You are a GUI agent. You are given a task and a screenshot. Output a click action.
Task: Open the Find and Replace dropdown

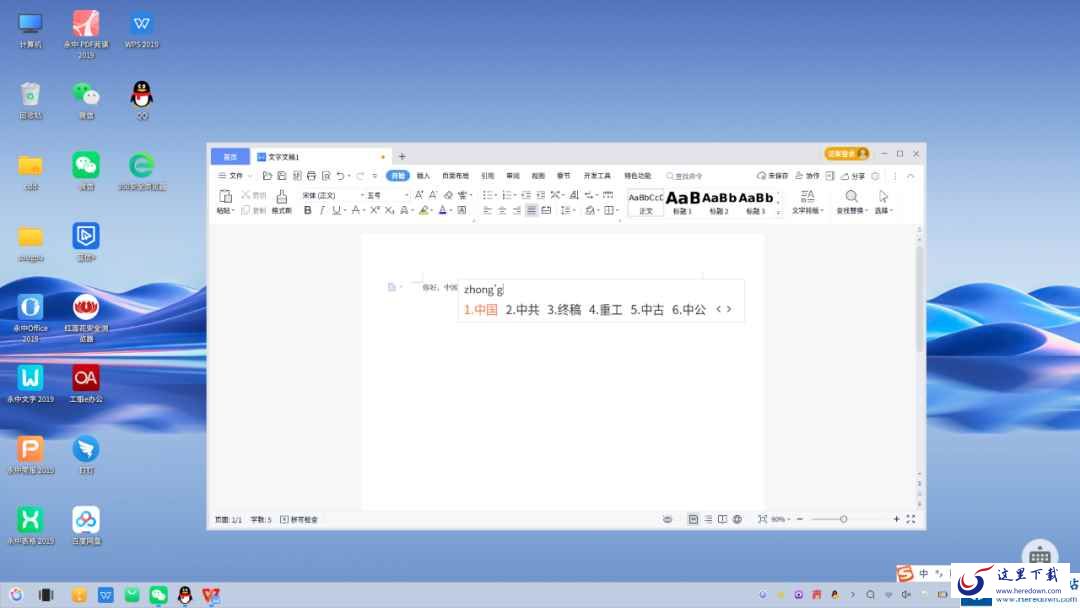[x=852, y=211]
